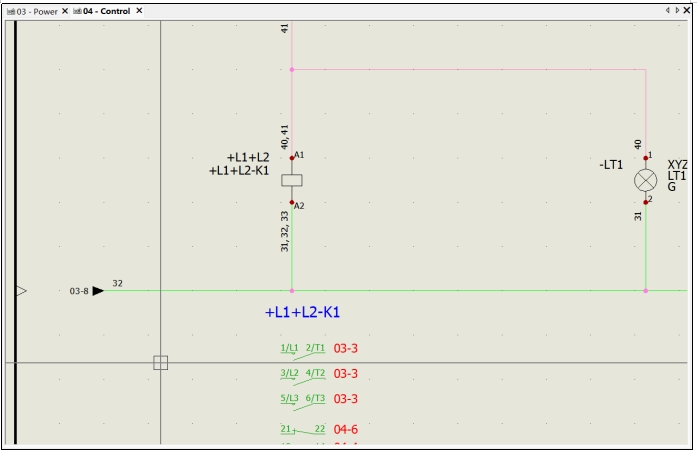Viewport: 697px width, 454px height.
Task: Switch to the 03 - Power tab
Action: tap(34, 11)
